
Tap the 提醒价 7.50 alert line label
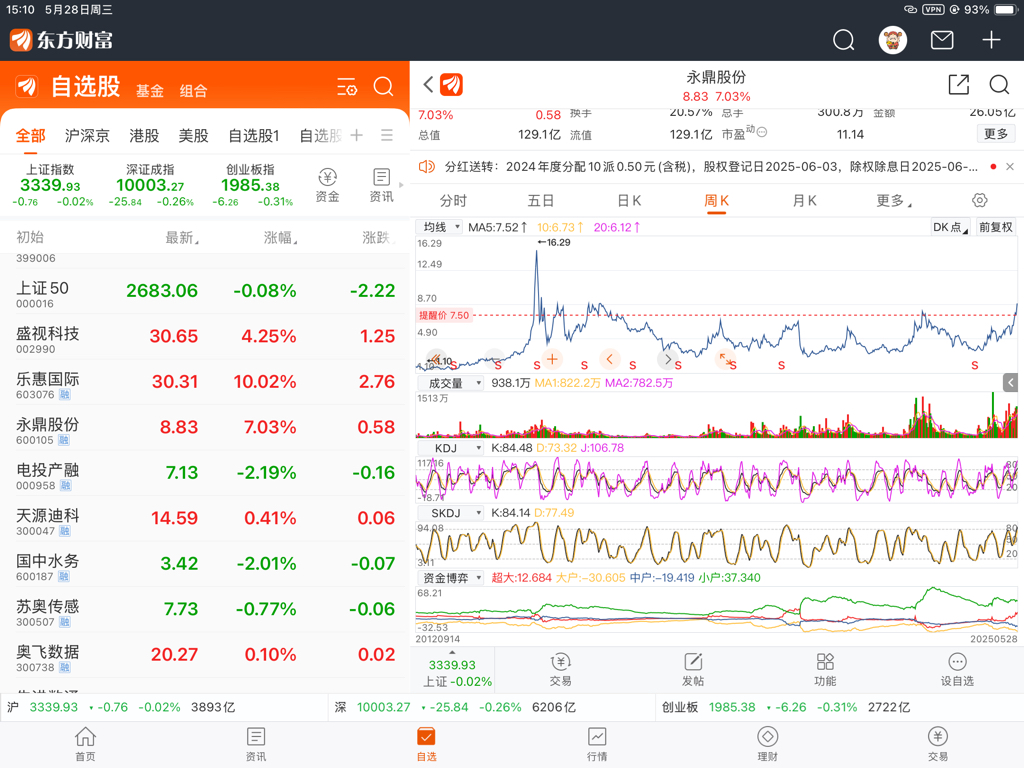click(x=444, y=315)
